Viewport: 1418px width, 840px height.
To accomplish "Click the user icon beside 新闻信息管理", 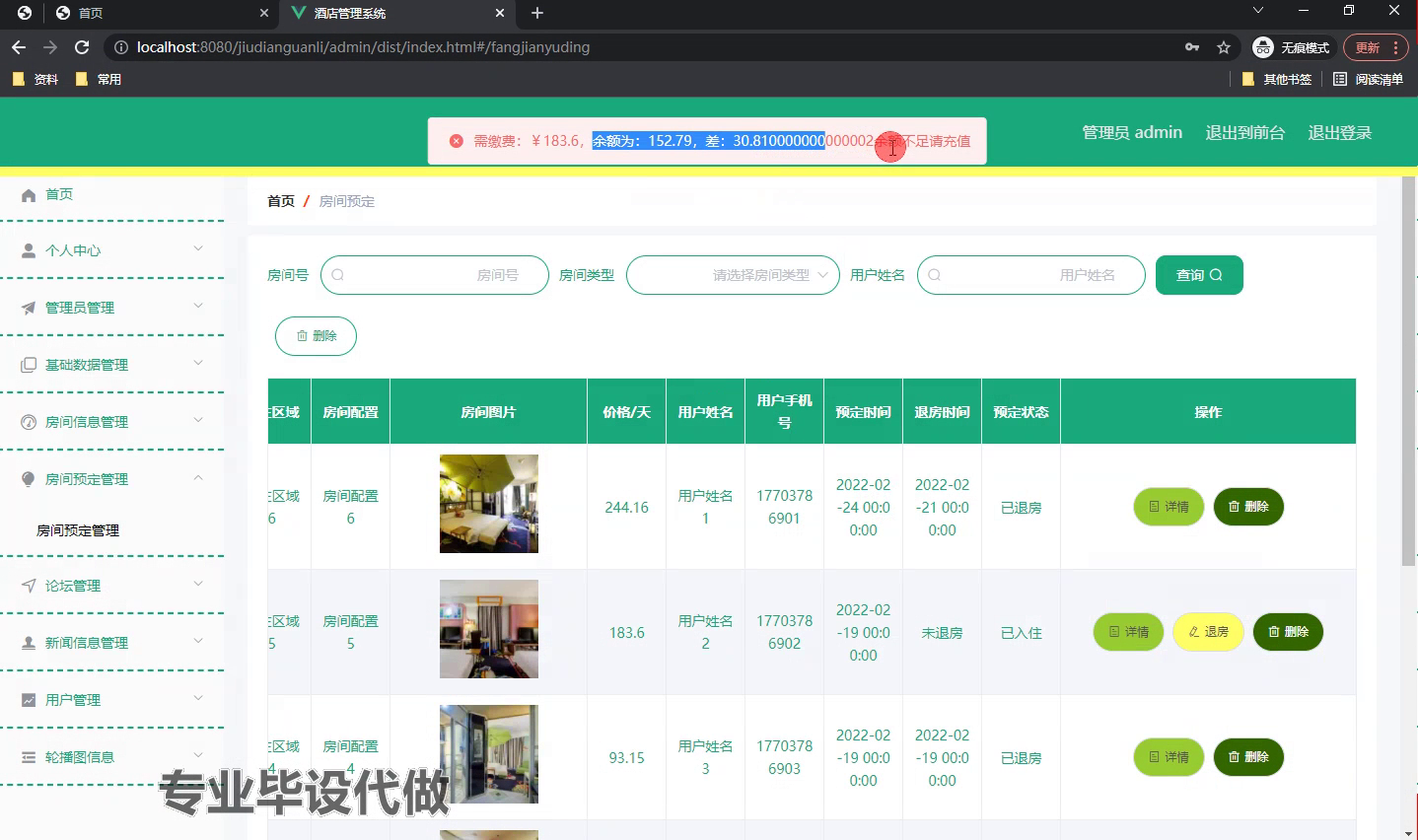I will 29,643.
